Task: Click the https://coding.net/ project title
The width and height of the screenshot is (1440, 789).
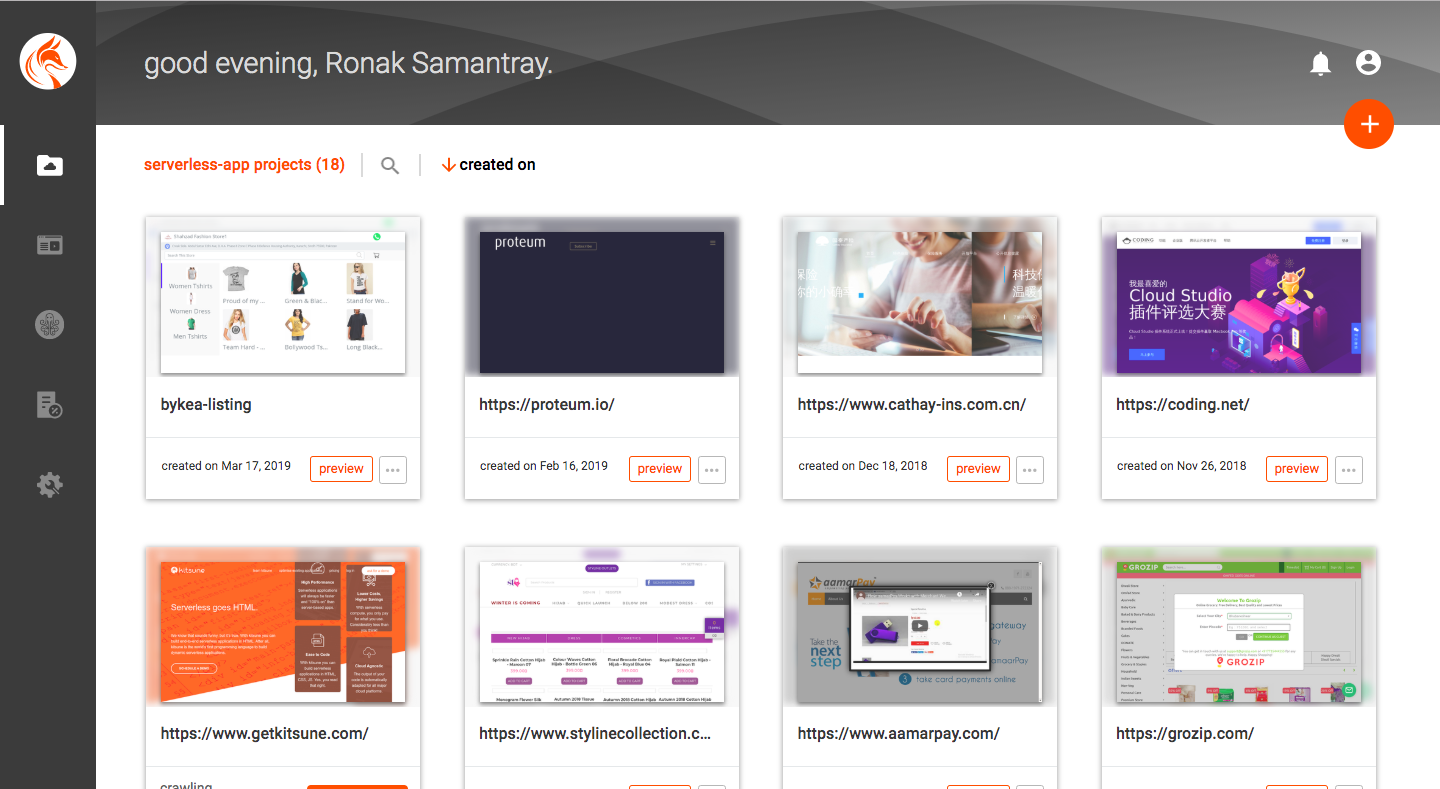Action: 1183,405
